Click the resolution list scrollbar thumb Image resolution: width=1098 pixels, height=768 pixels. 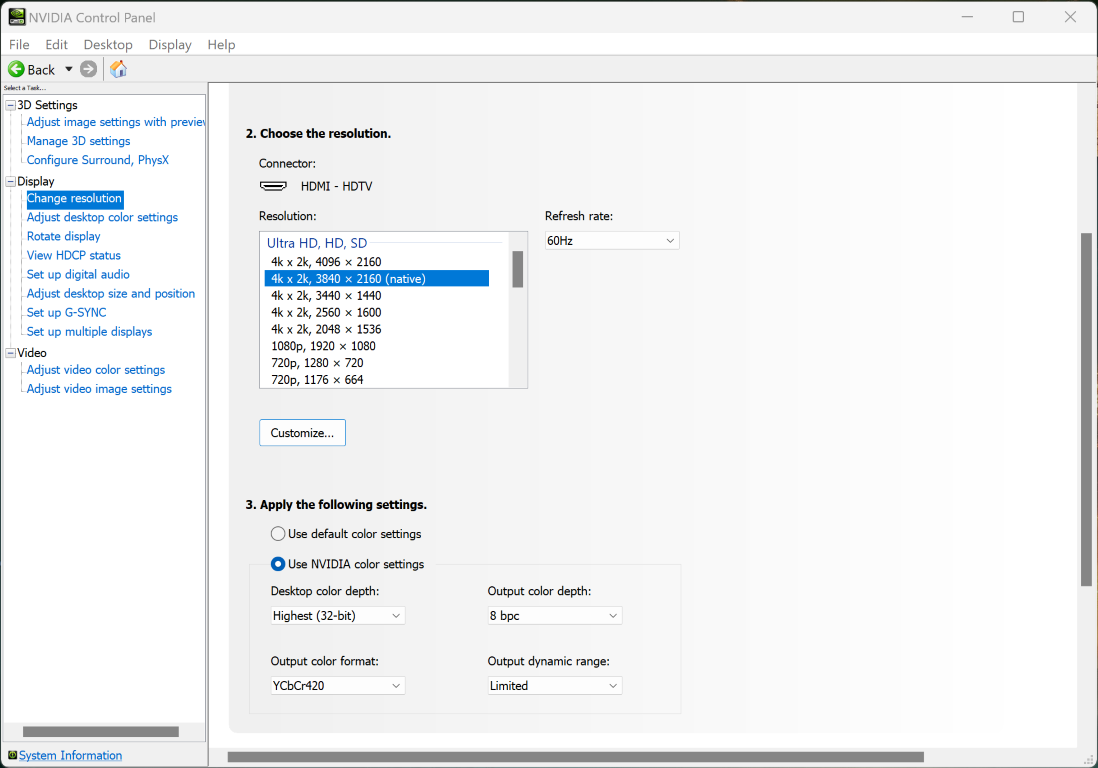tap(517, 270)
